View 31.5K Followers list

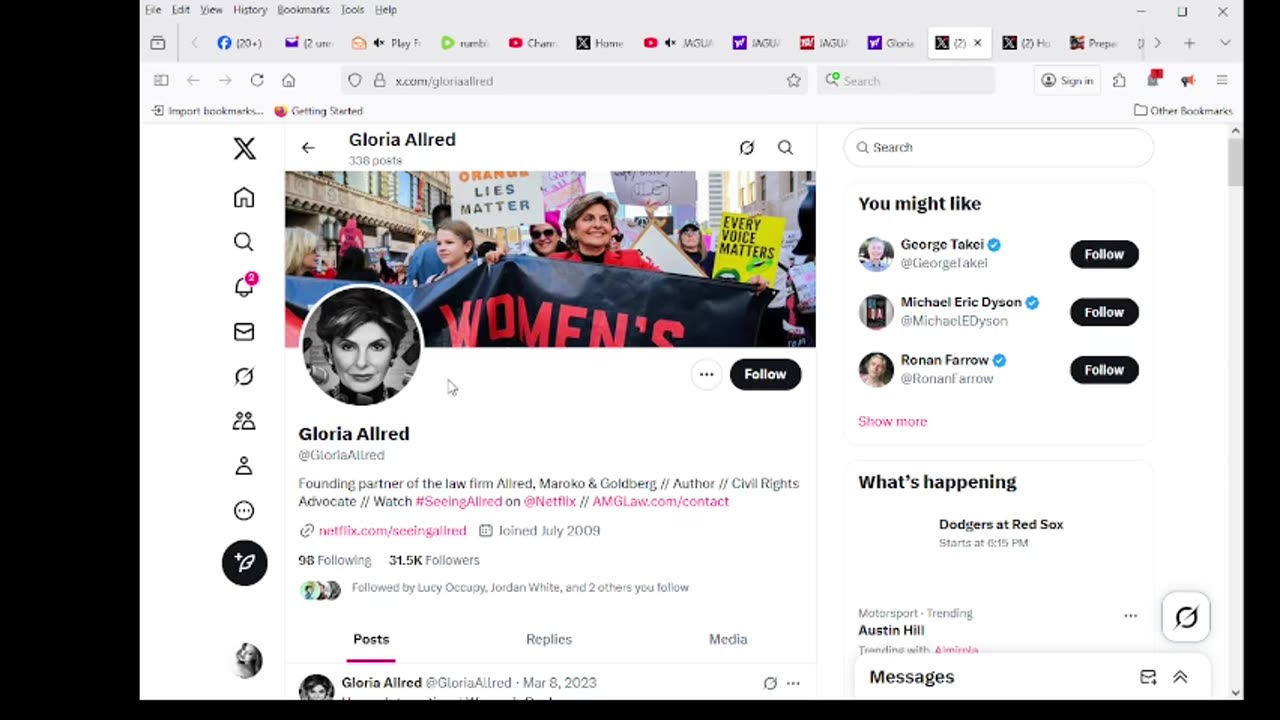tap(434, 560)
